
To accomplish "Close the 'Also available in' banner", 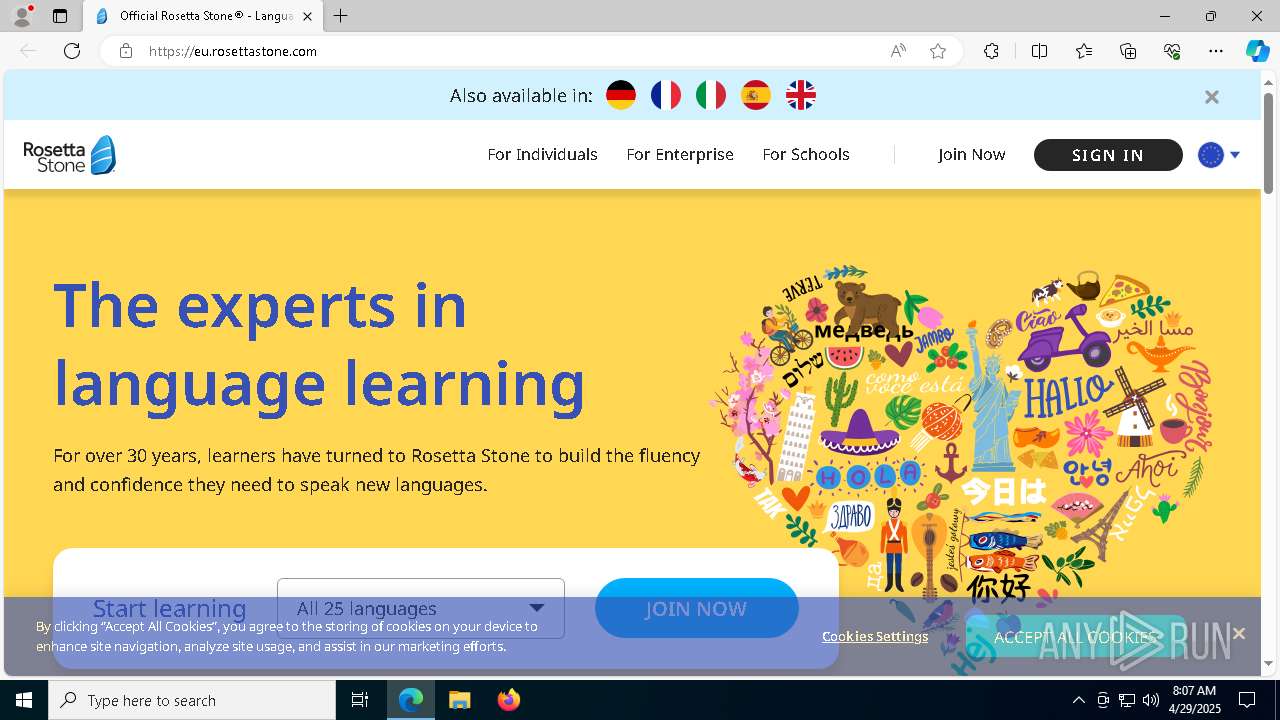I will (1211, 97).
